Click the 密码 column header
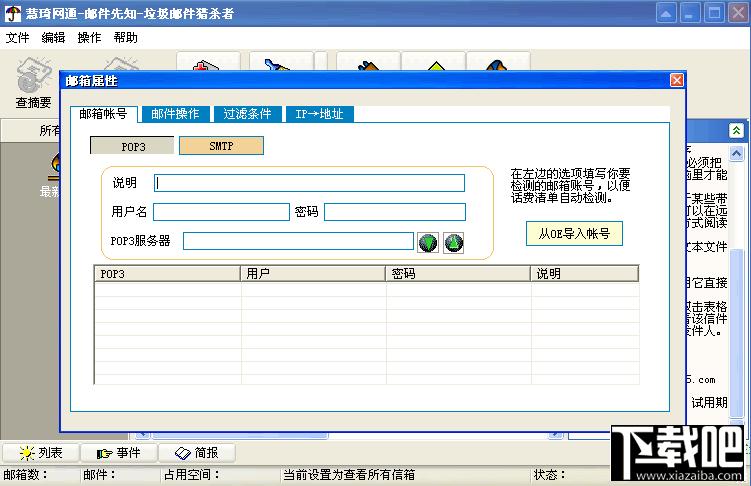The height and width of the screenshot is (486, 751). 458,273
